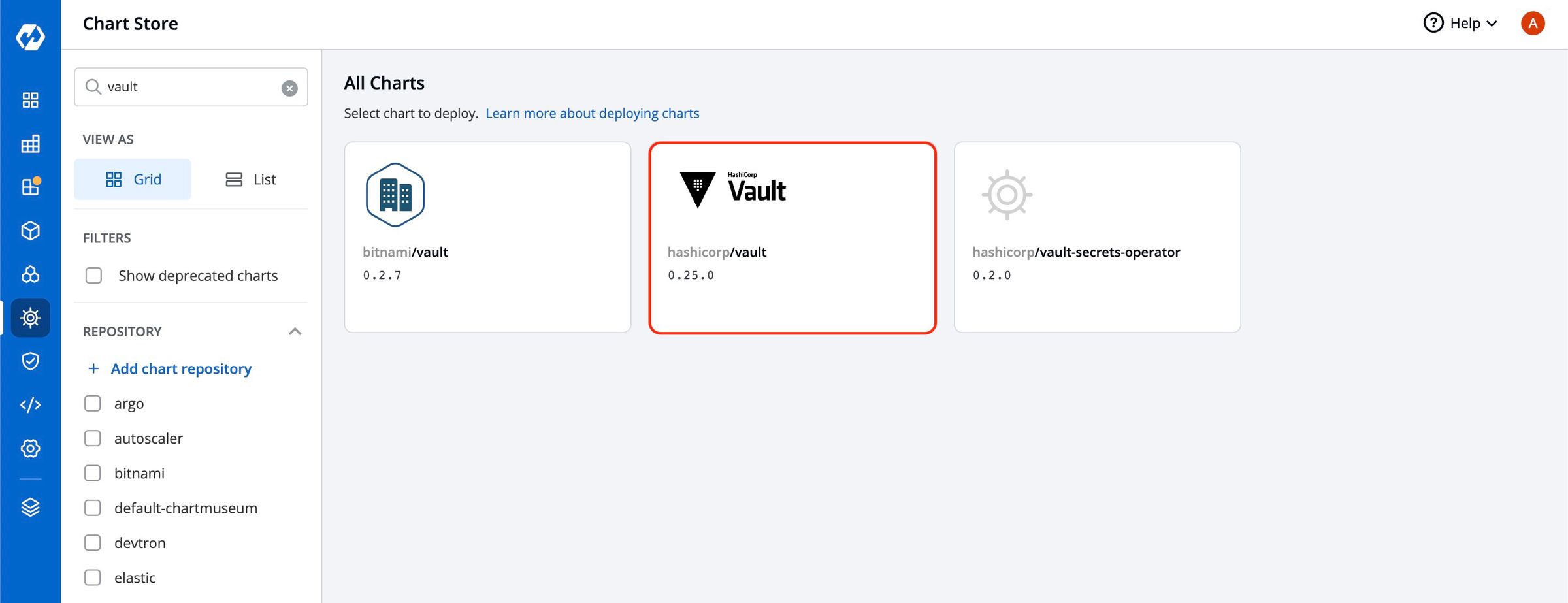Viewport: 1568px width, 603px height.
Task: Click the stacked layers icon in sidebar
Action: (x=30, y=508)
